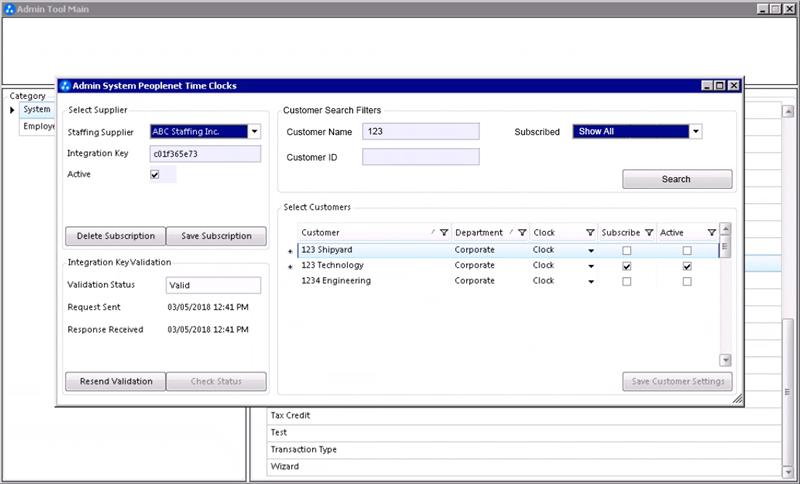Click the Check Status button

(216, 381)
